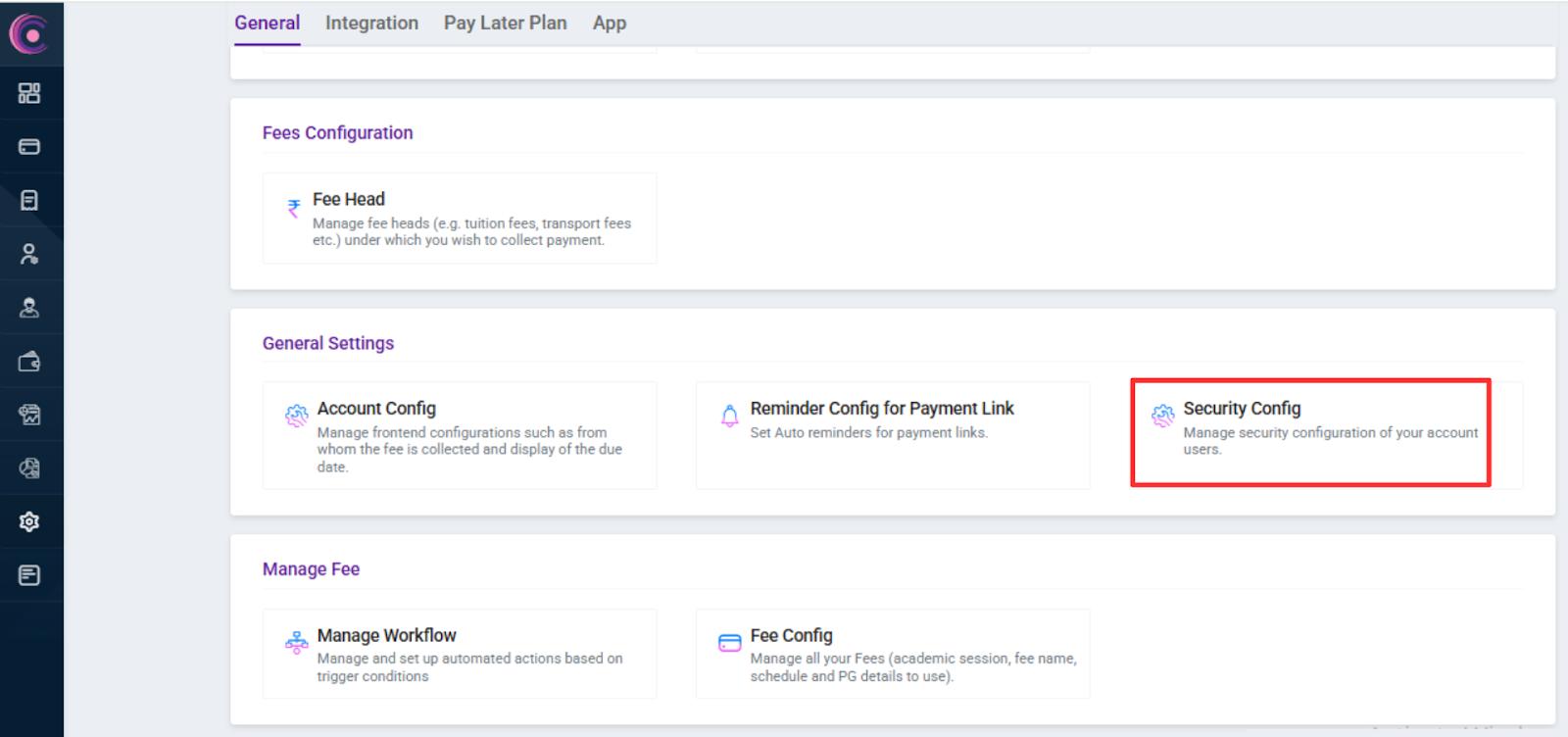Click the gear icon beside Account Config
This screenshot has width=1568, height=737.
296,416
